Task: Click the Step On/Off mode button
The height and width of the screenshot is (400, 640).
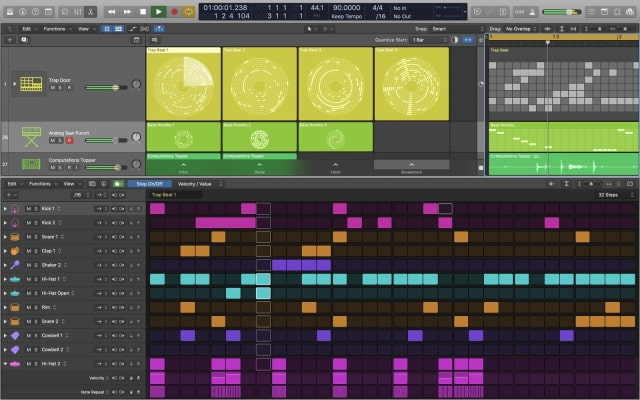Action: pyautogui.click(x=149, y=184)
